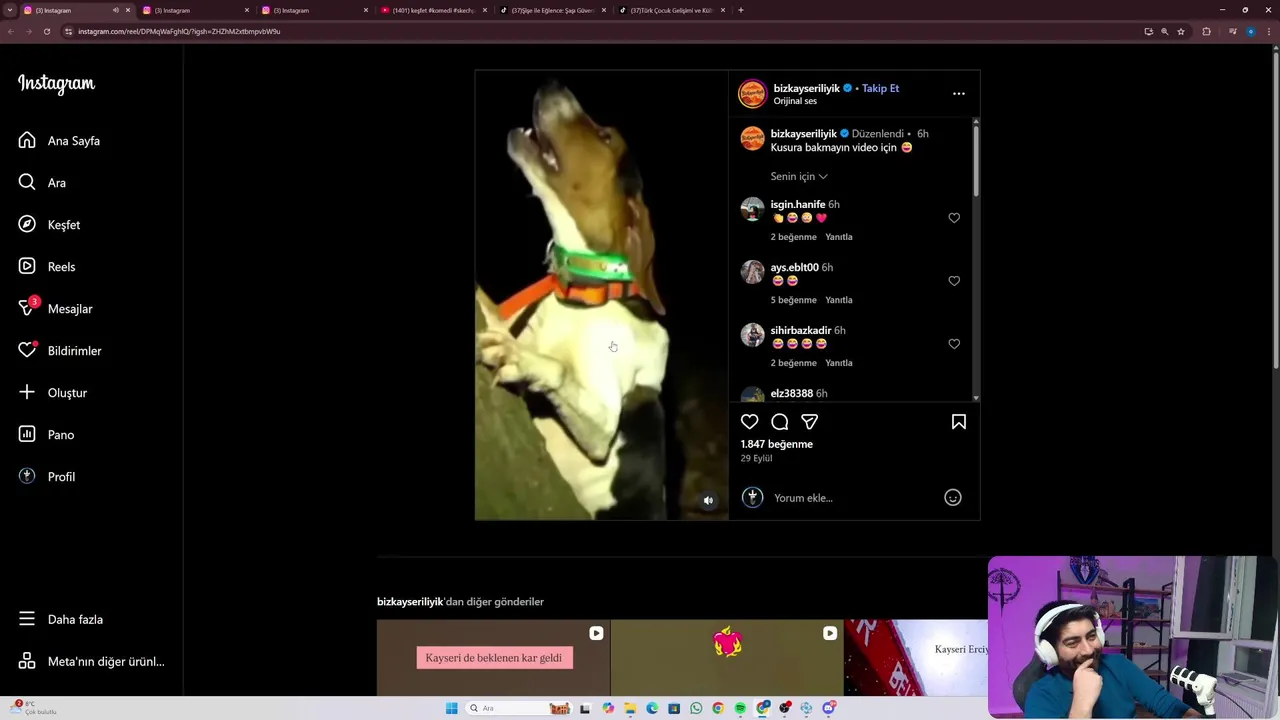View the 5 beğenme on ays.eblt00's comment
This screenshot has width=1280, height=720.
[x=794, y=300]
